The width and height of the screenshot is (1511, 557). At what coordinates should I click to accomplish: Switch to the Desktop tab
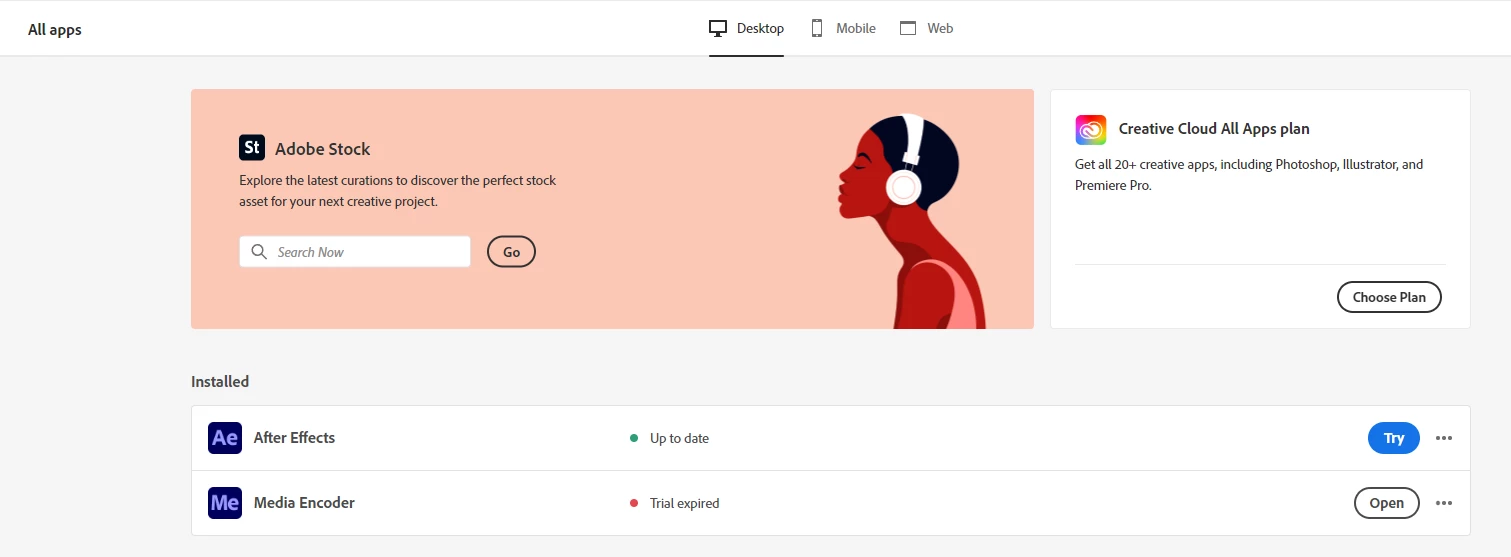(746, 29)
